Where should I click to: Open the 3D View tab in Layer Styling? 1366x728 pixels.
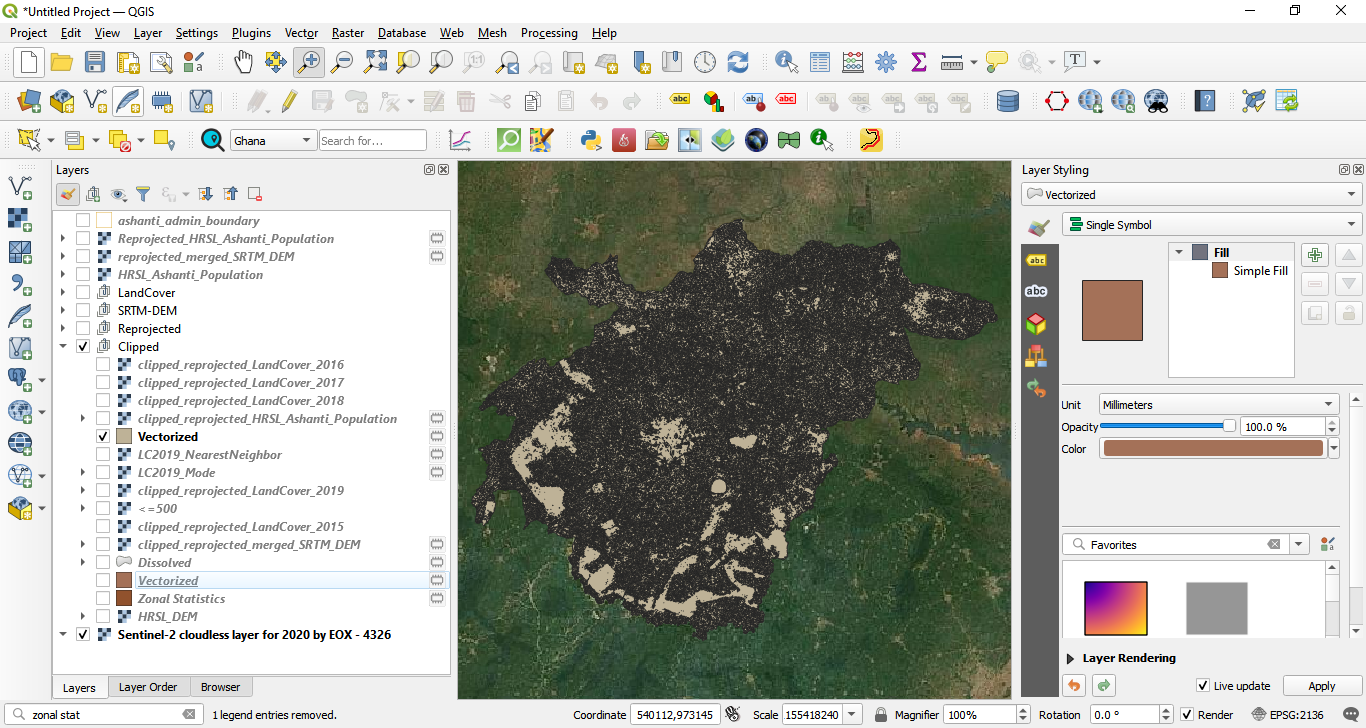(1036, 323)
